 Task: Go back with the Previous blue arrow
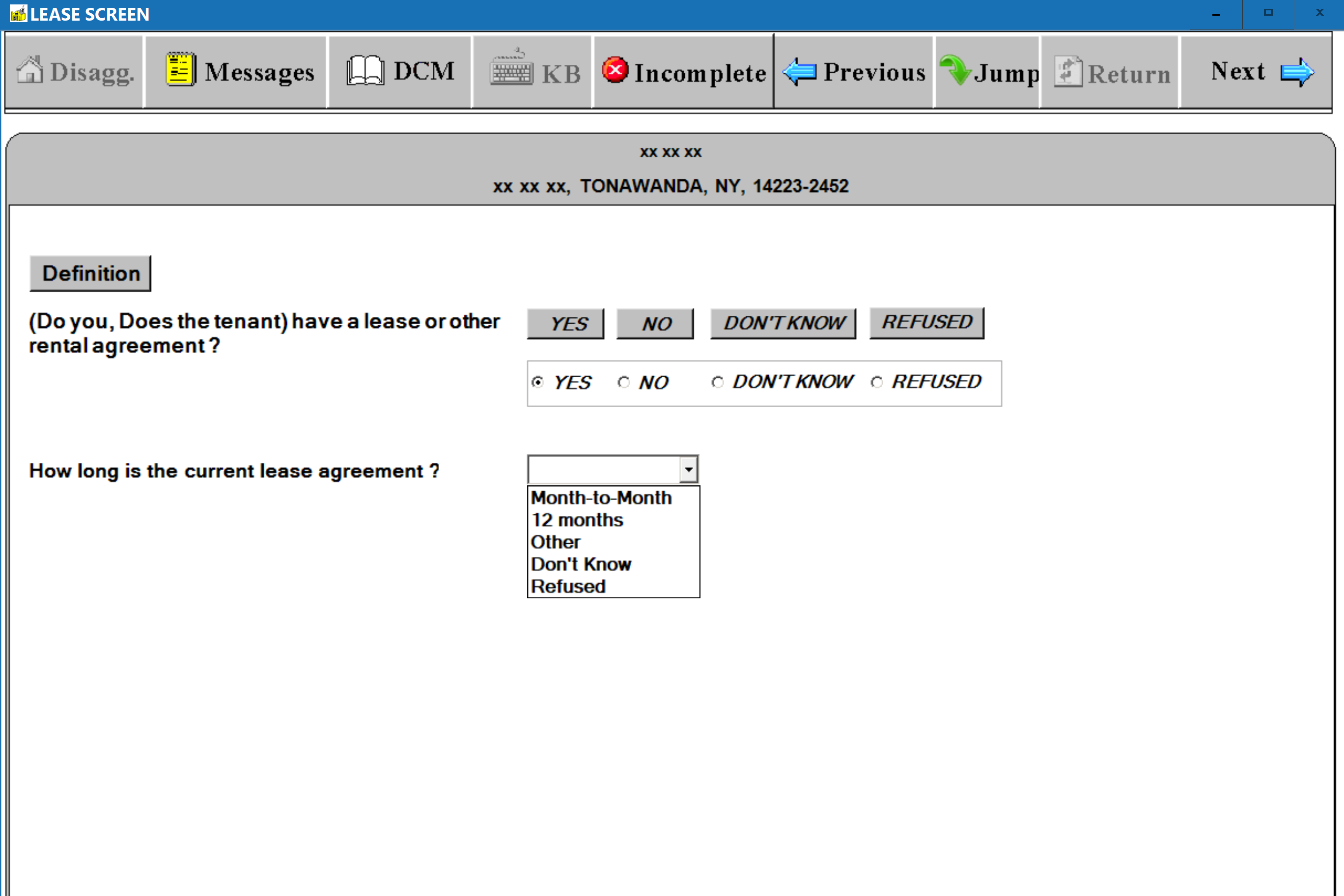799,71
